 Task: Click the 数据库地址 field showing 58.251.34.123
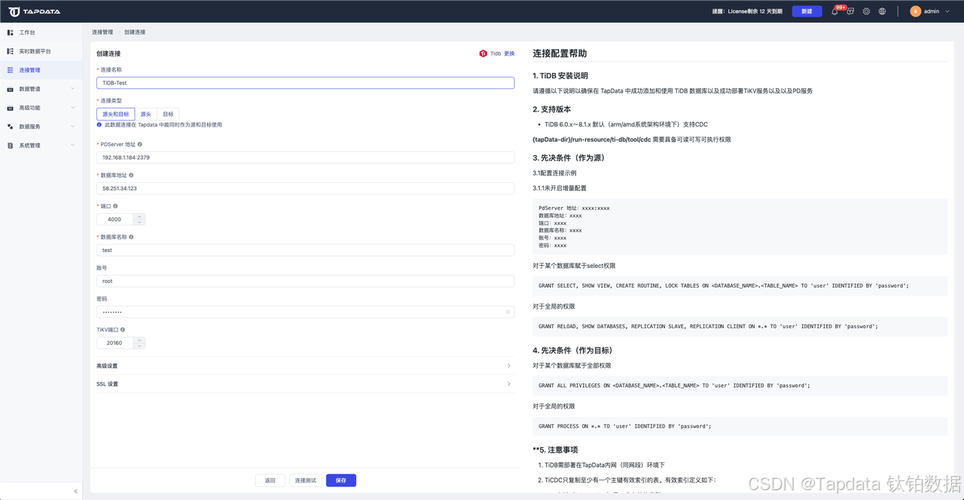click(305, 188)
